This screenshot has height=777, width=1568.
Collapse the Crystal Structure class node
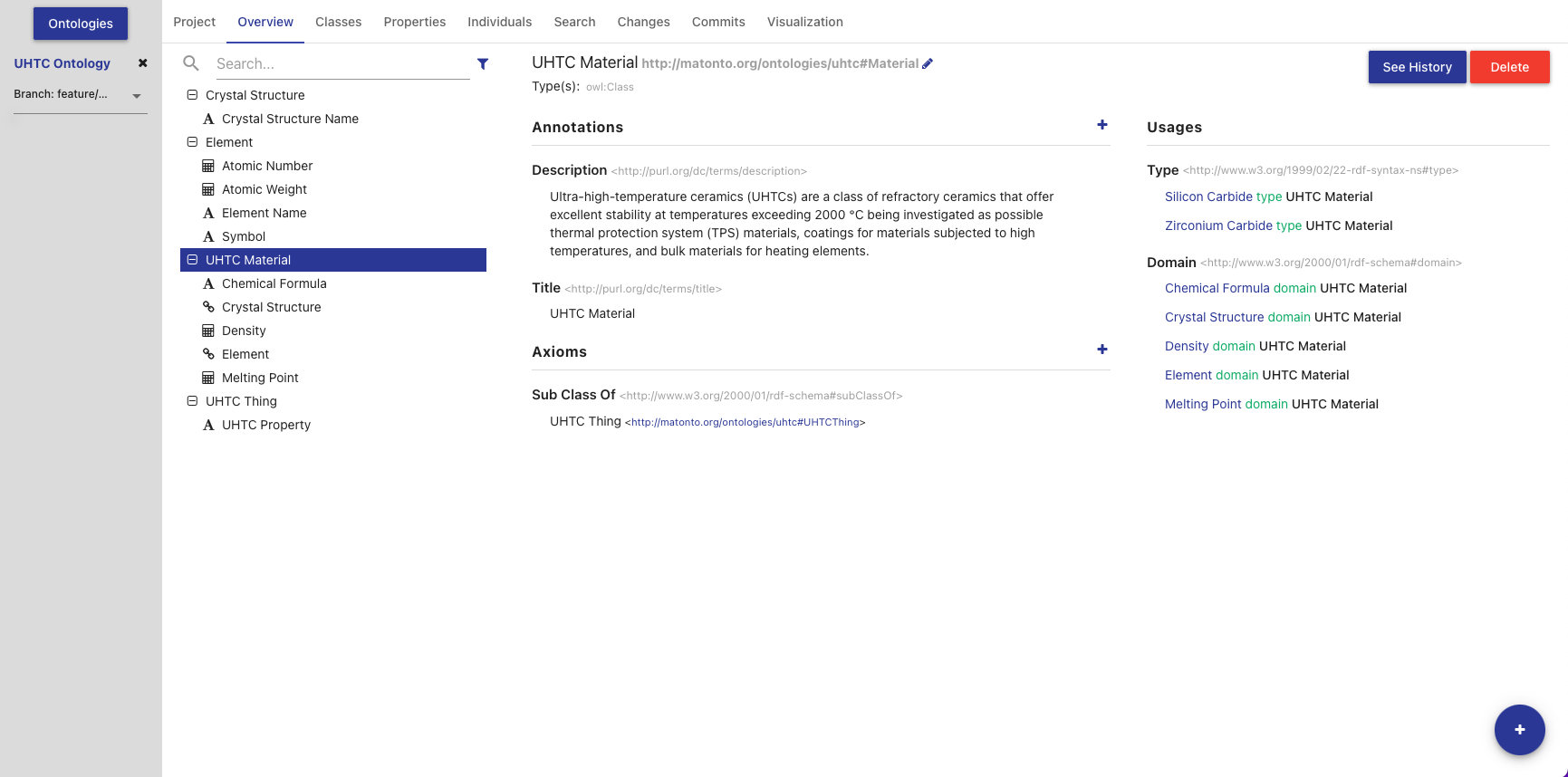[x=192, y=94]
